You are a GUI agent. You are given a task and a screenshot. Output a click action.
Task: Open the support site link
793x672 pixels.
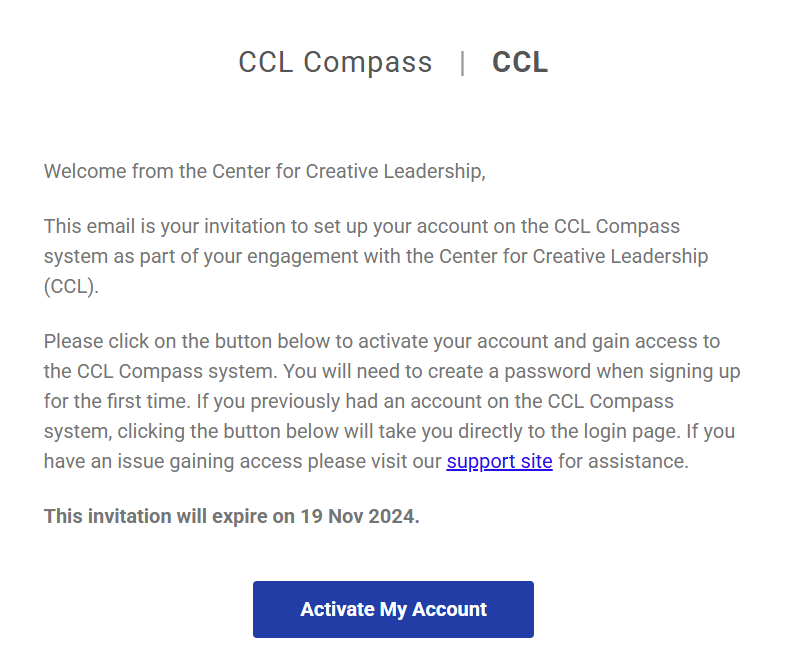[x=499, y=462]
